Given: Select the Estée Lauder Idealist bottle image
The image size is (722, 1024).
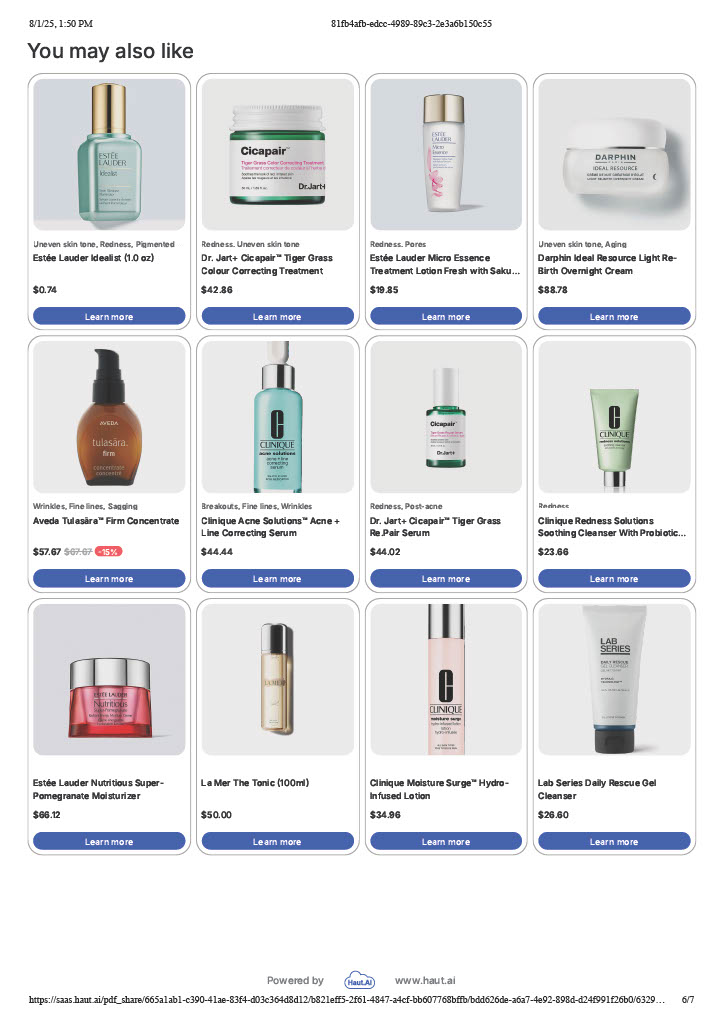Looking at the screenshot, I should (109, 154).
